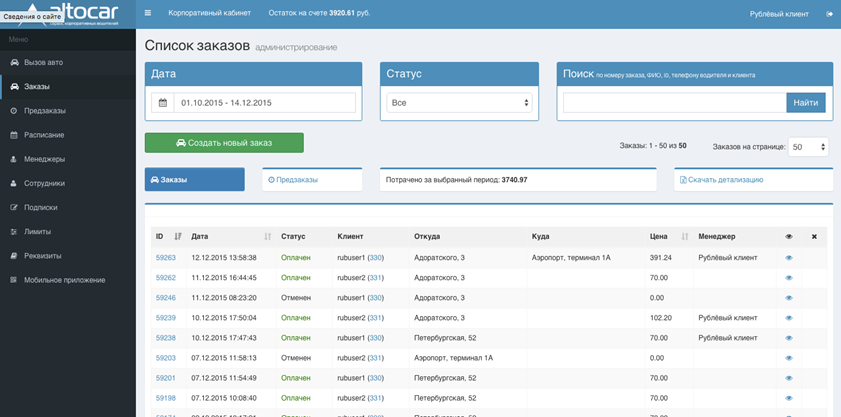Open Подписки in sidebar menu
The width and height of the screenshot is (841, 417).
[68, 207]
